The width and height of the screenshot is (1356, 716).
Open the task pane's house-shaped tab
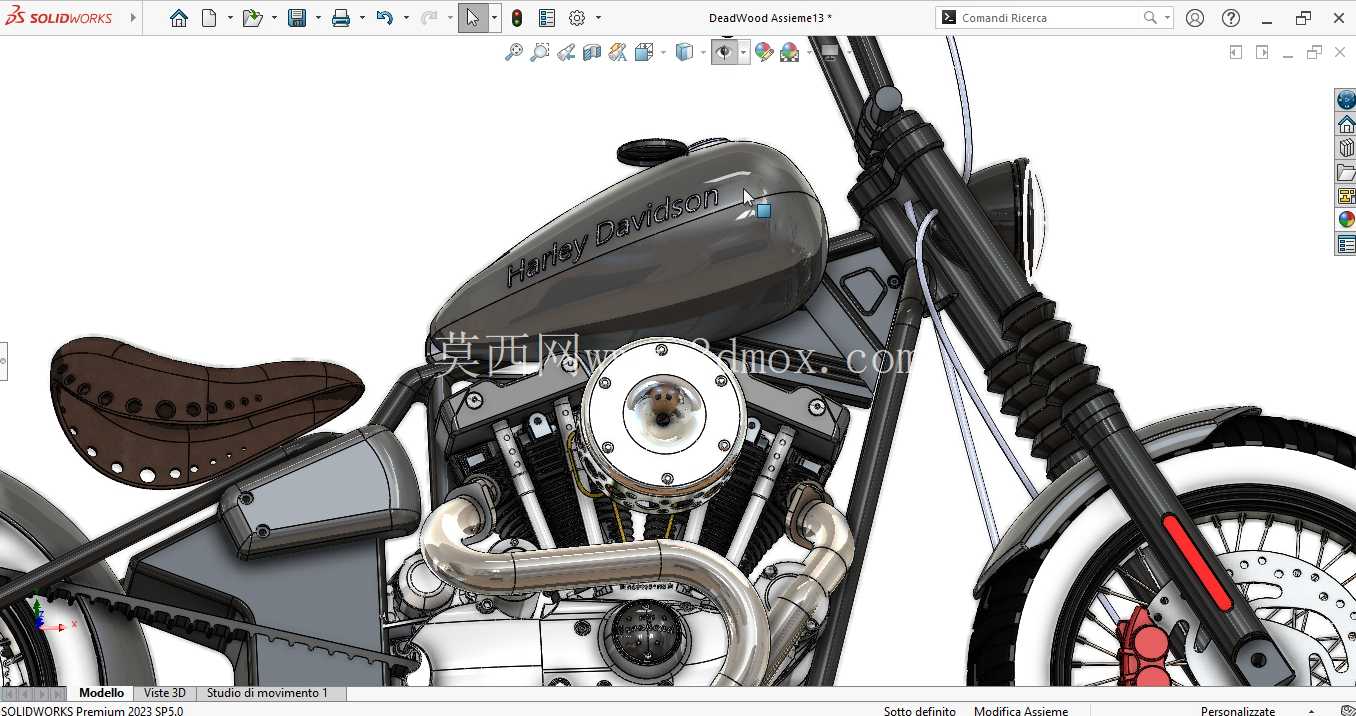(x=1346, y=124)
